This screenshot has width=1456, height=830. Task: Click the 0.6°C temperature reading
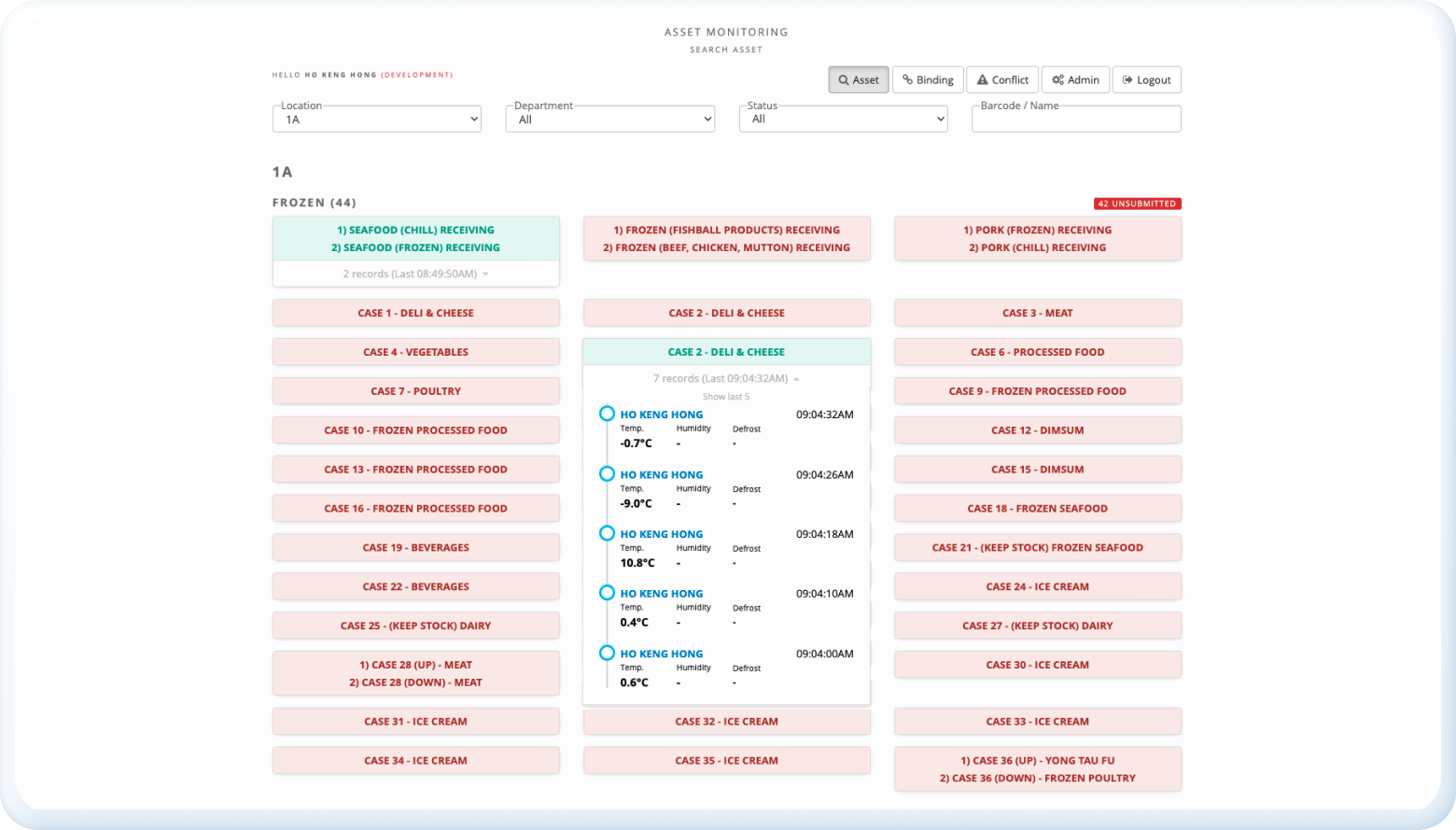(x=635, y=682)
